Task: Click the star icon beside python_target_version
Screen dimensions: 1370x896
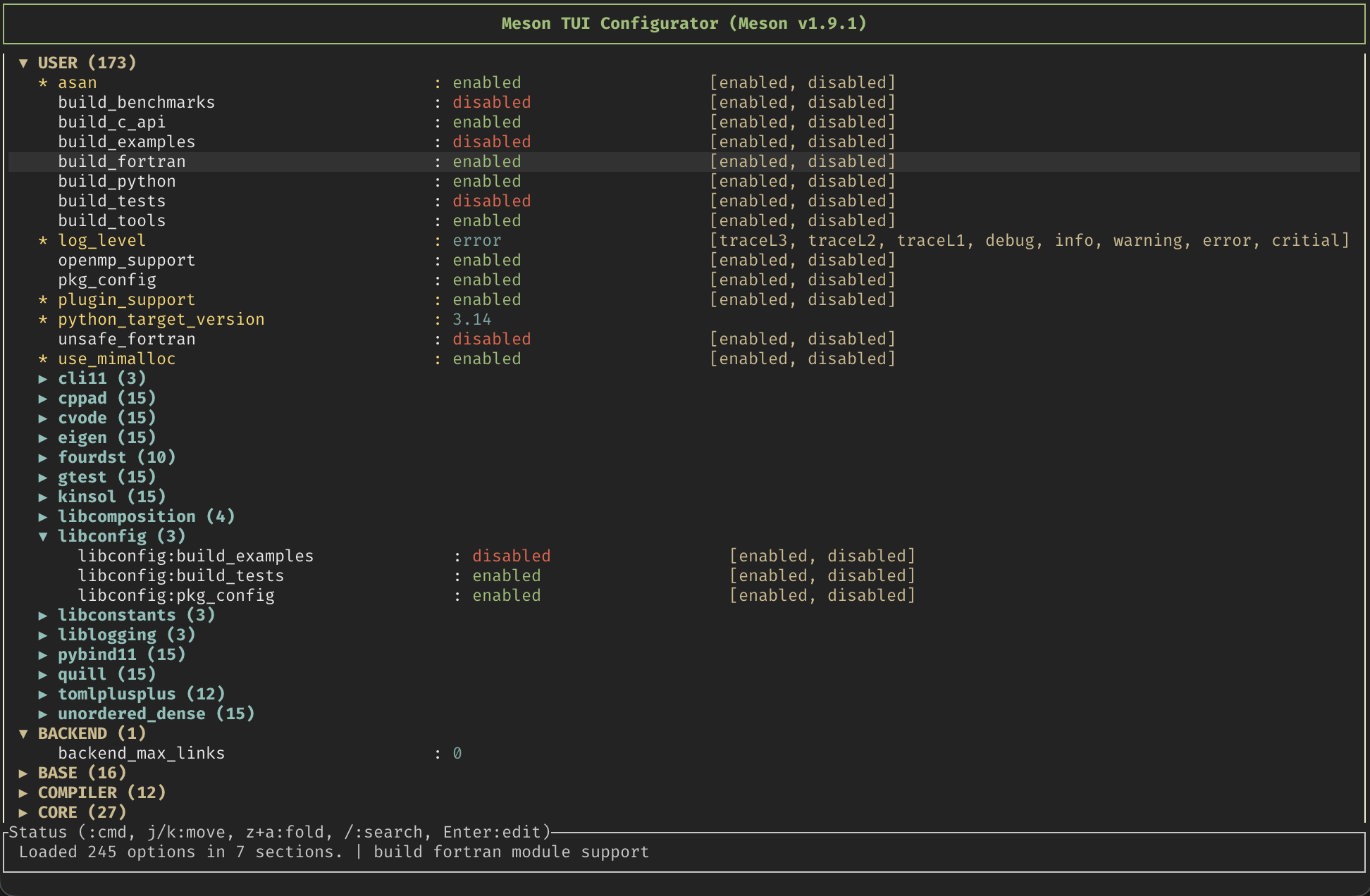Action: (43, 320)
